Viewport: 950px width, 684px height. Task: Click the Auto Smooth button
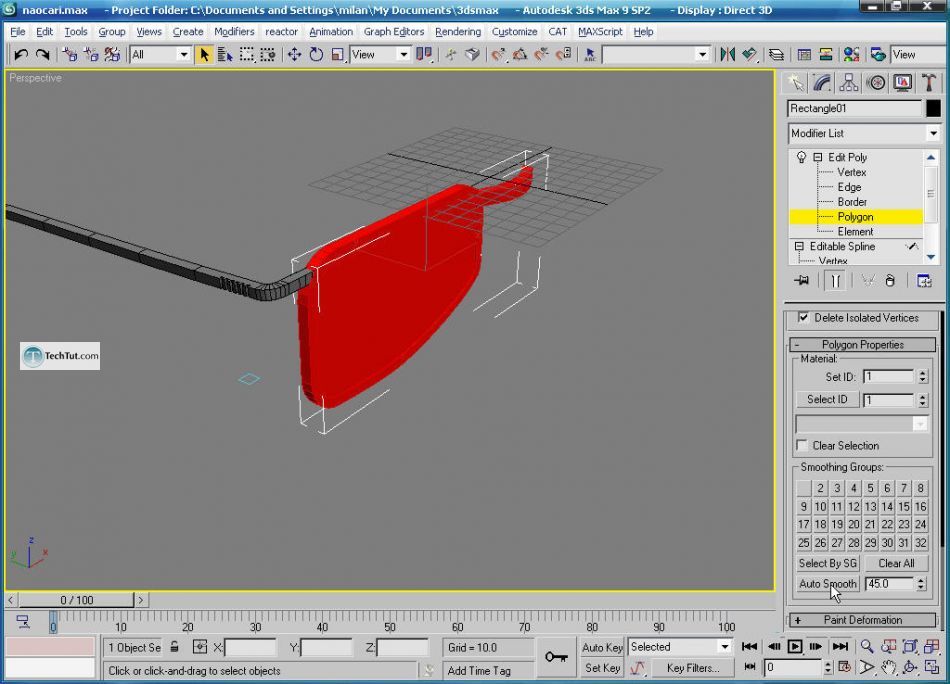point(827,583)
